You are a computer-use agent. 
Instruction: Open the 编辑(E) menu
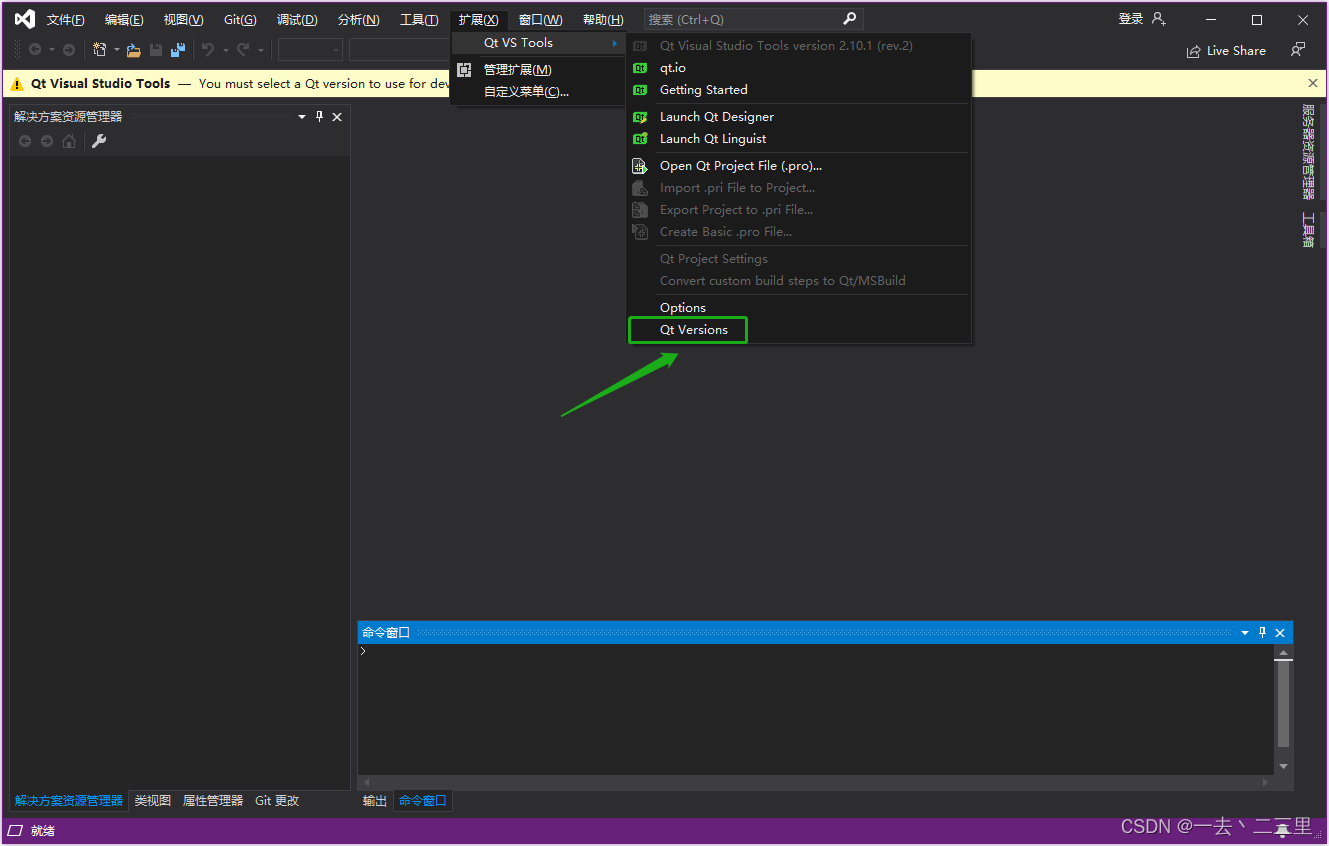pyautogui.click(x=124, y=20)
